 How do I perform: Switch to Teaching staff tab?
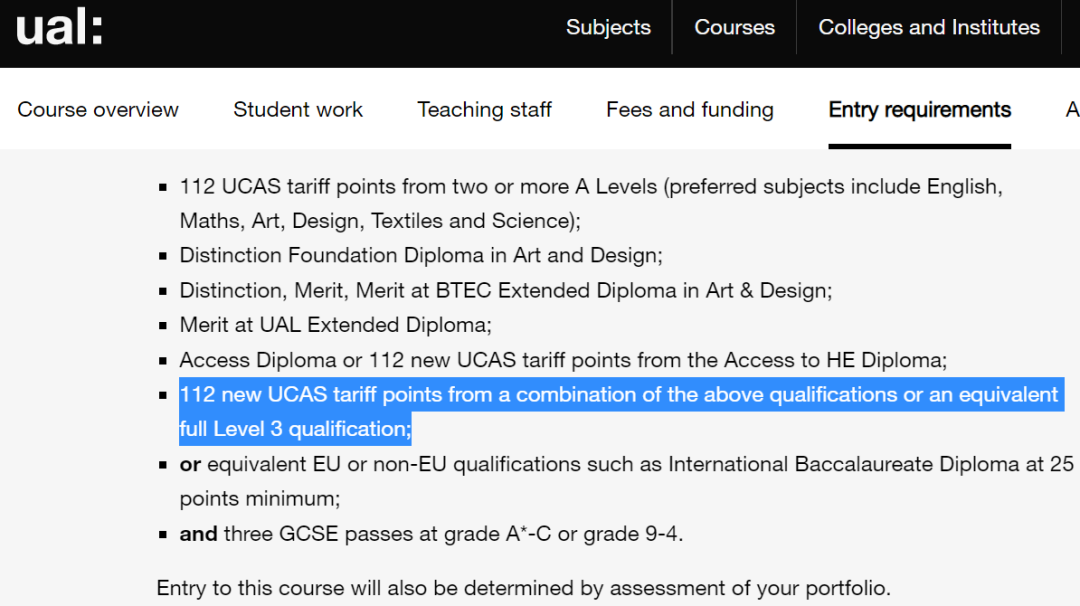pos(484,109)
